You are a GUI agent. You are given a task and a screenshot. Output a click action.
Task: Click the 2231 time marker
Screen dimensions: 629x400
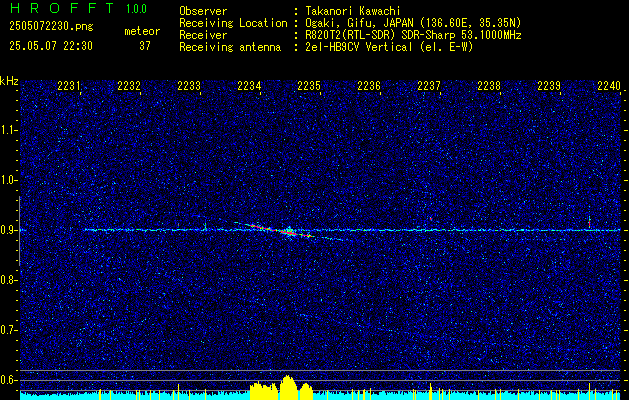pyautogui.click(x=69, y=85)
